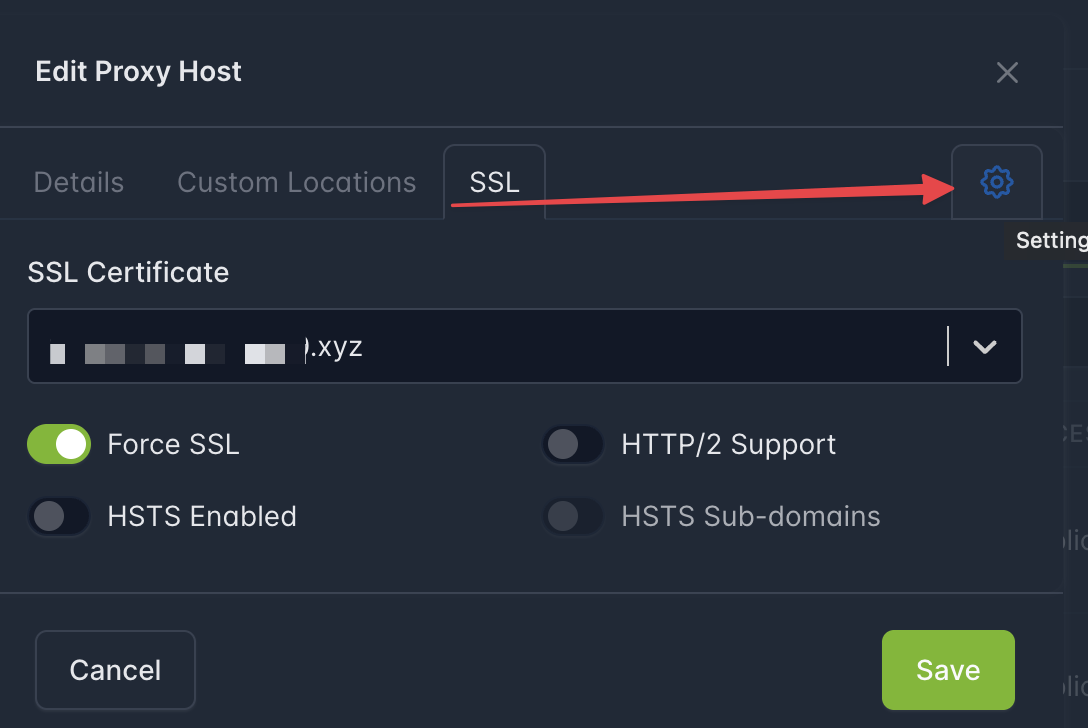This screenshot has width=1088, height=728.
Task: Click the Force SSL label text
Action: (173, 444)
